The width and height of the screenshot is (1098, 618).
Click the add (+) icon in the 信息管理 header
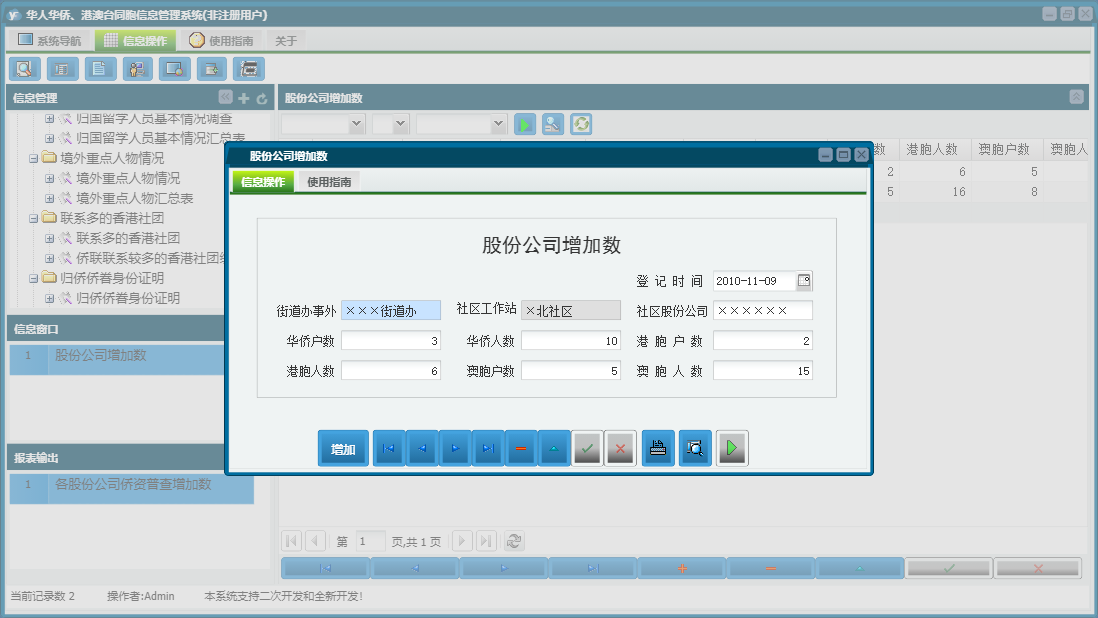(242, 97)
